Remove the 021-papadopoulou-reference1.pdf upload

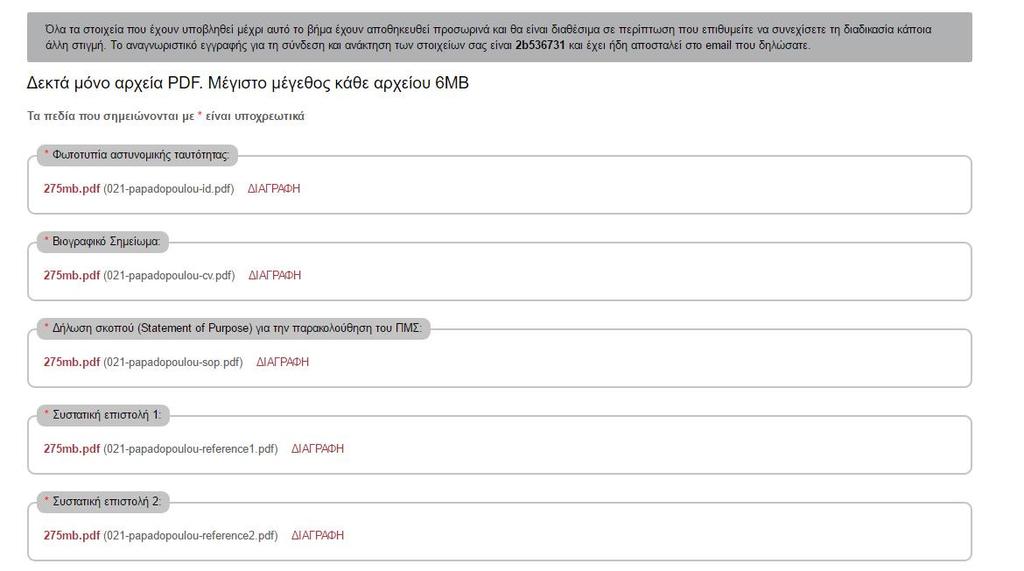[317, 449]
